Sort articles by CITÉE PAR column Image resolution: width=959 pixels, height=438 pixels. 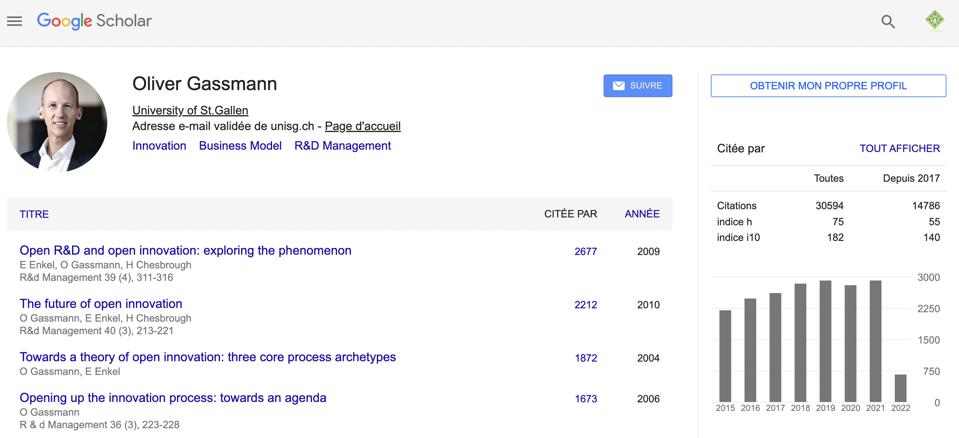[570, 214]
